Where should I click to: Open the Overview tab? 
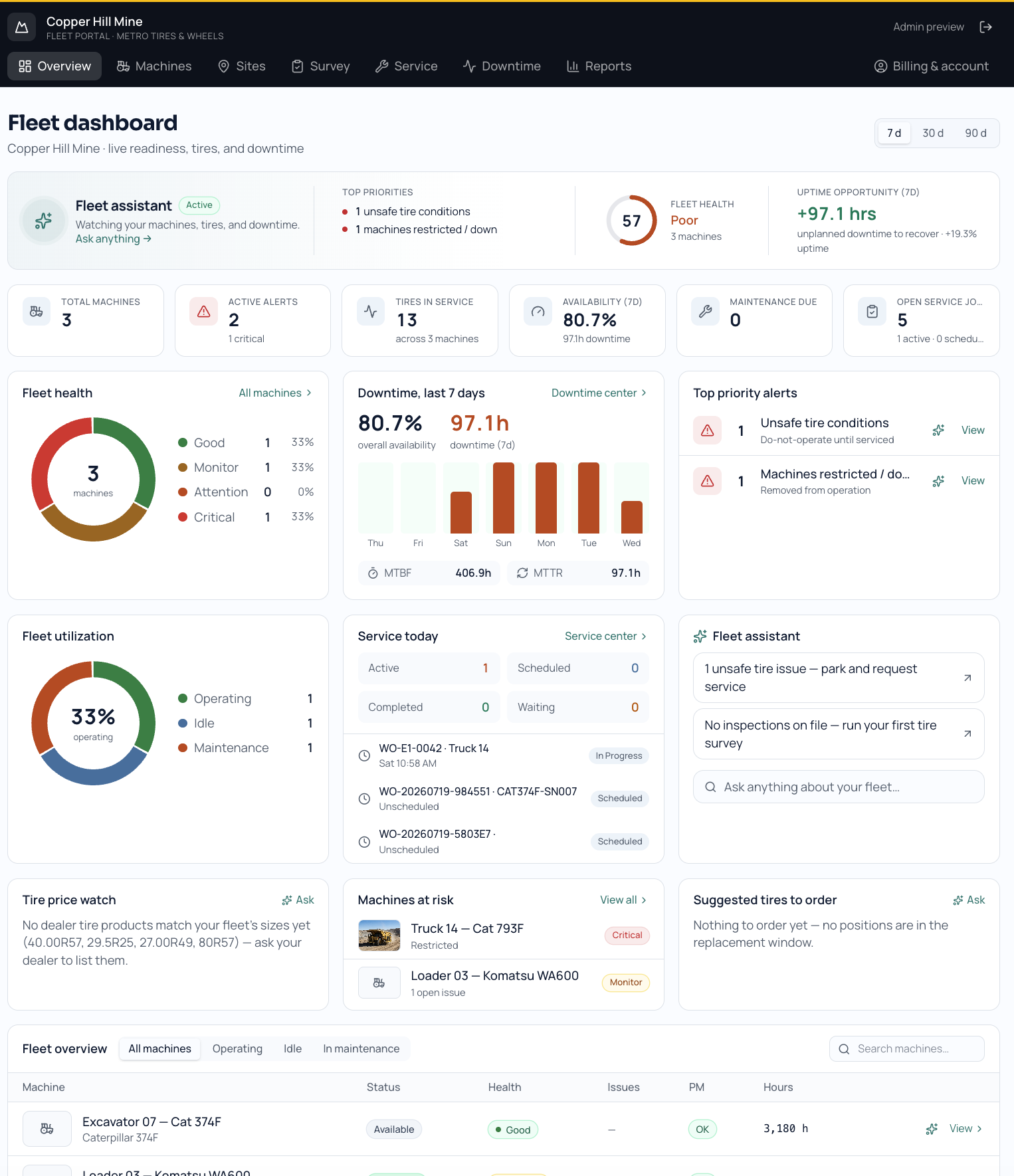[54, 66]
